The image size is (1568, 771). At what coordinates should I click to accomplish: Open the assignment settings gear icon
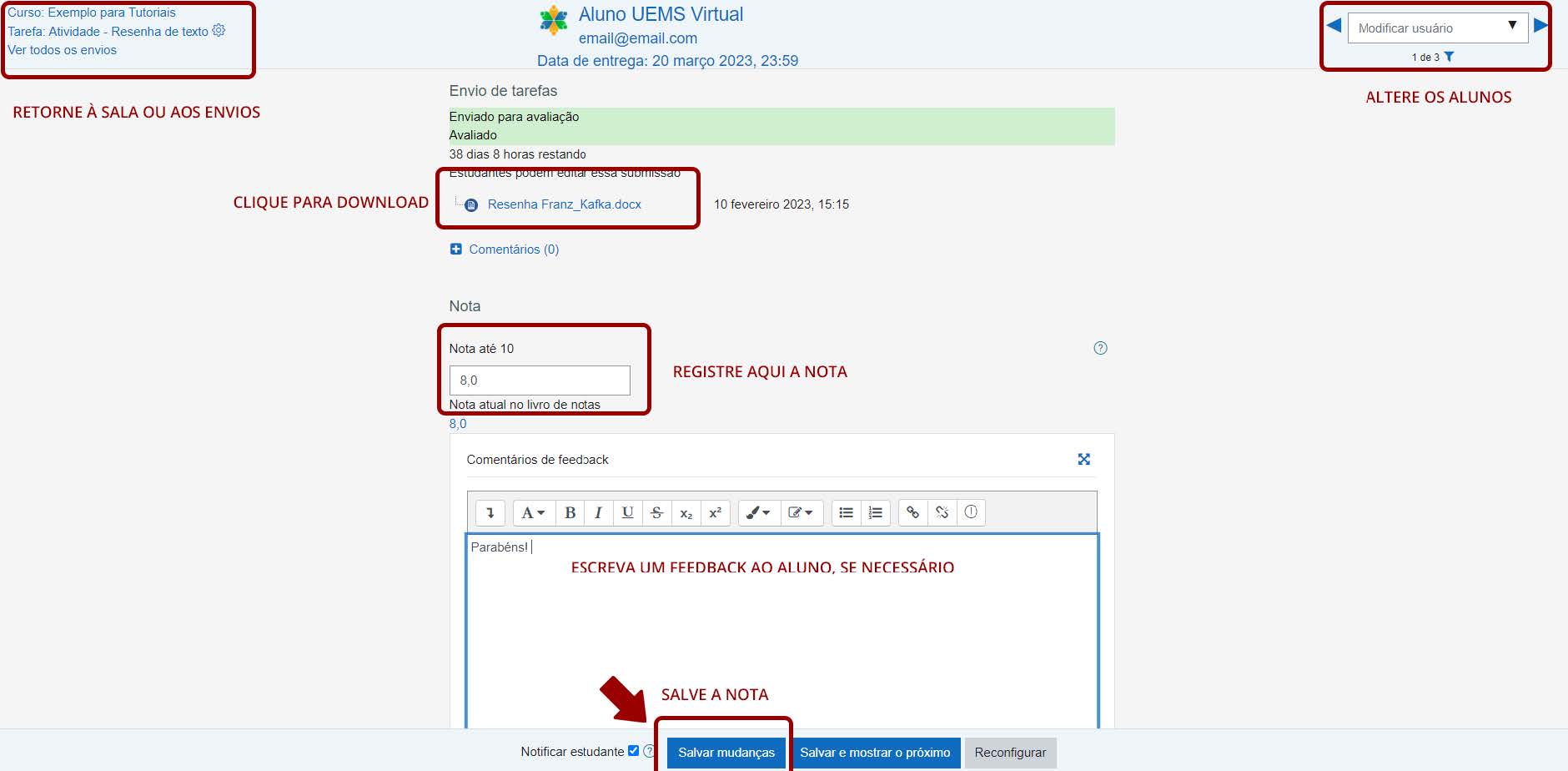[x=218, y=31]
